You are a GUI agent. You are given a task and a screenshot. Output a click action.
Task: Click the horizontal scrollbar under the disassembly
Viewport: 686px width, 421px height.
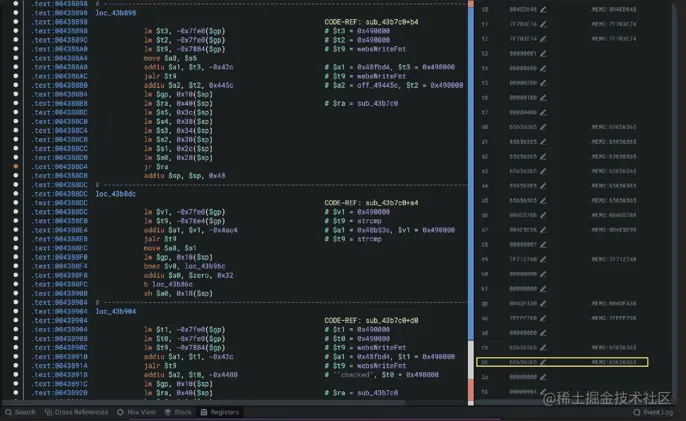(x=203, y=402)
